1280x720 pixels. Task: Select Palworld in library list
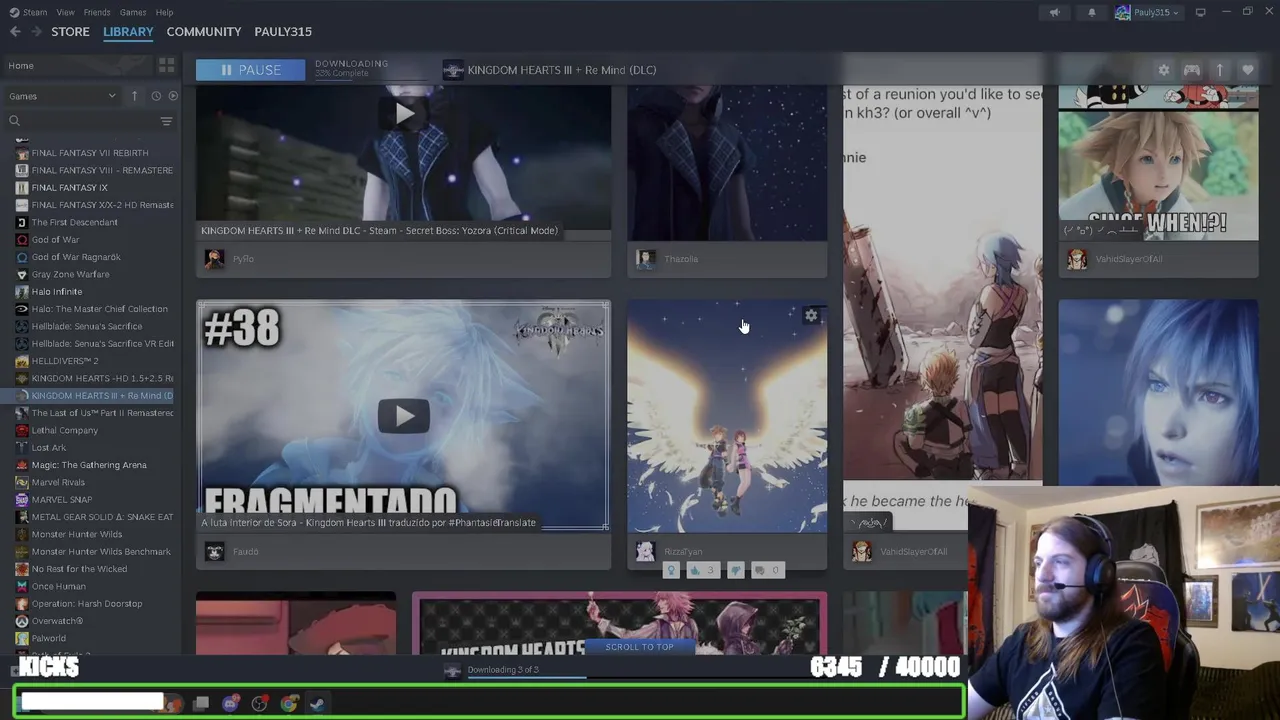(x=49, y=638)
